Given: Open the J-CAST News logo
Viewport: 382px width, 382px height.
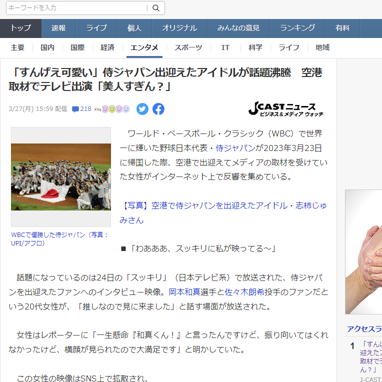Looking at the screenshot, I should pyautogui.click(x=286, y=109).
